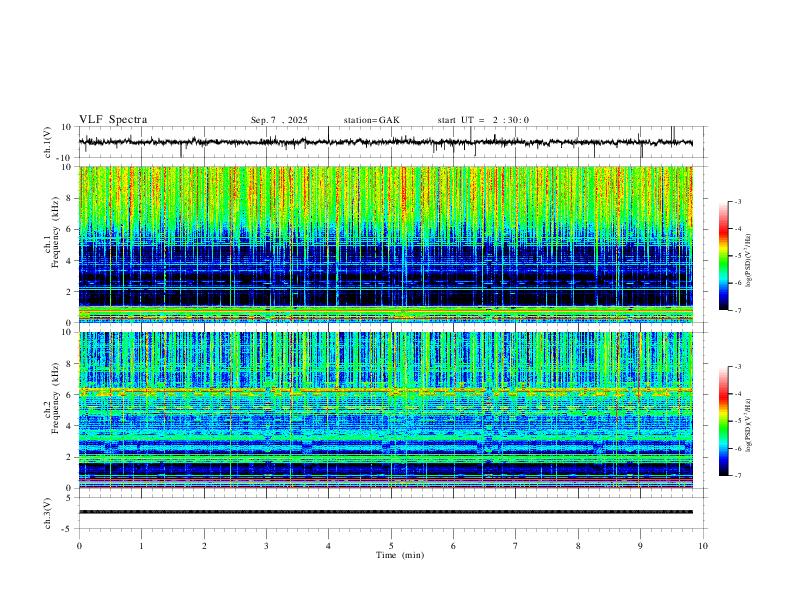
Task: Click inside the ch.2 spectrogram panel
Action: coord(385,410)
